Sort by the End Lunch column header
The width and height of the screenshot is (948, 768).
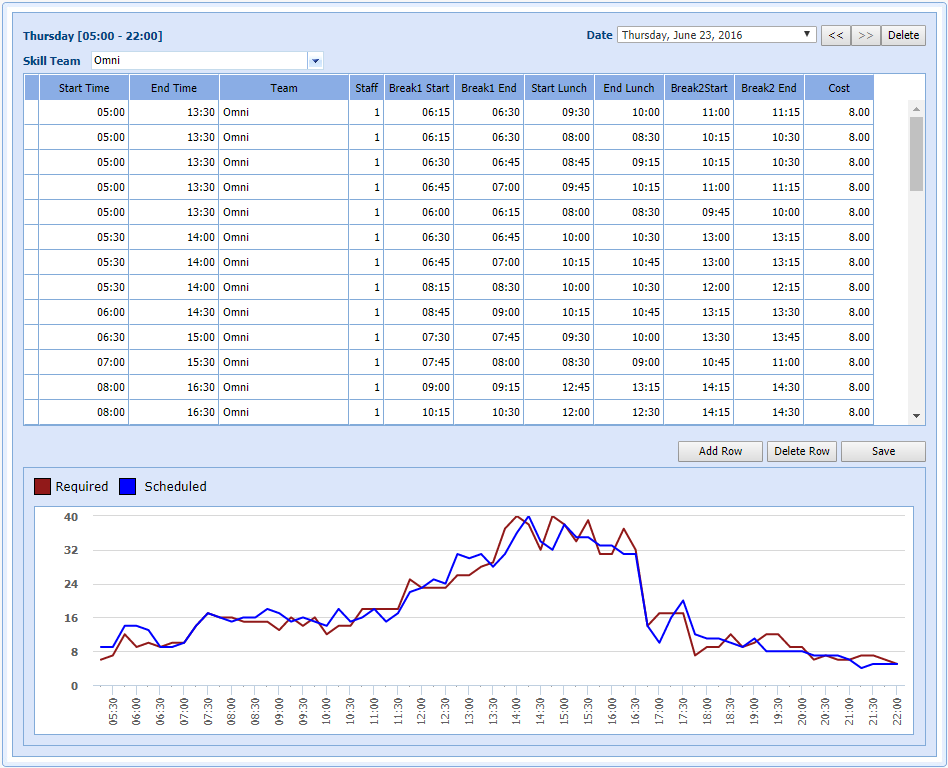(x=629, y=88)
